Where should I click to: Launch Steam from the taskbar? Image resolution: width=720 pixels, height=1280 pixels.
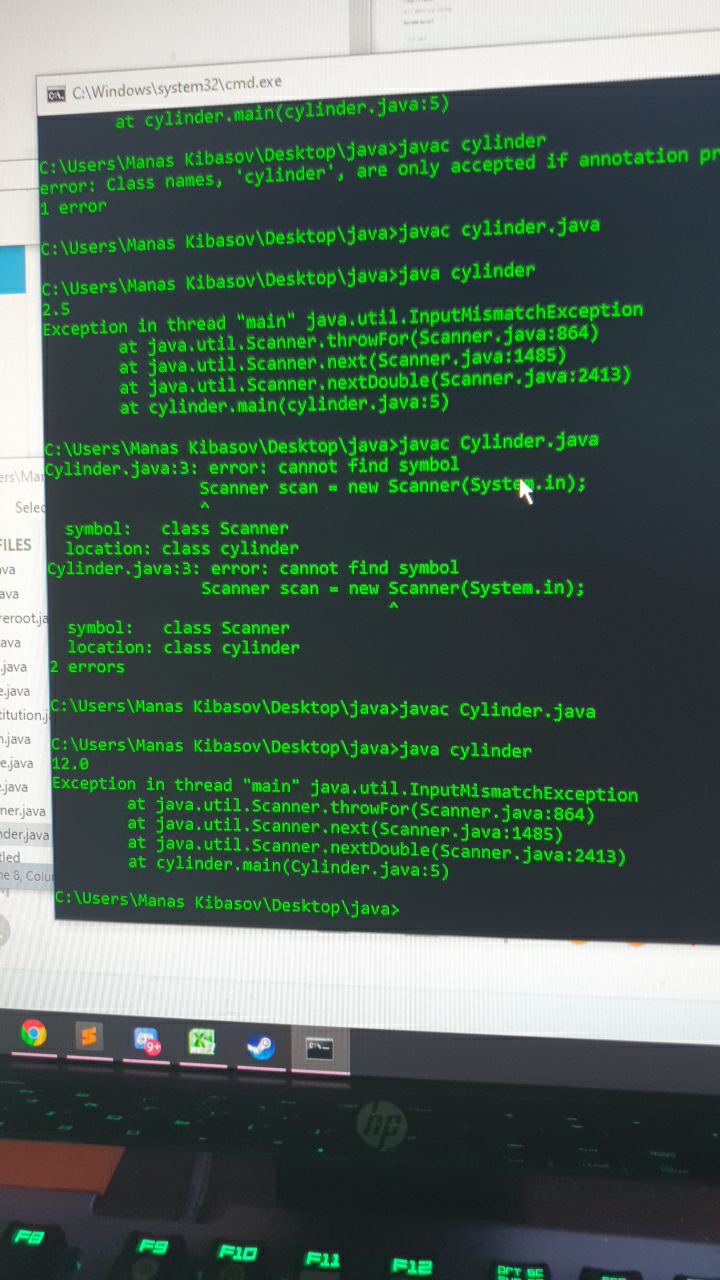(x=261, y=1046)
